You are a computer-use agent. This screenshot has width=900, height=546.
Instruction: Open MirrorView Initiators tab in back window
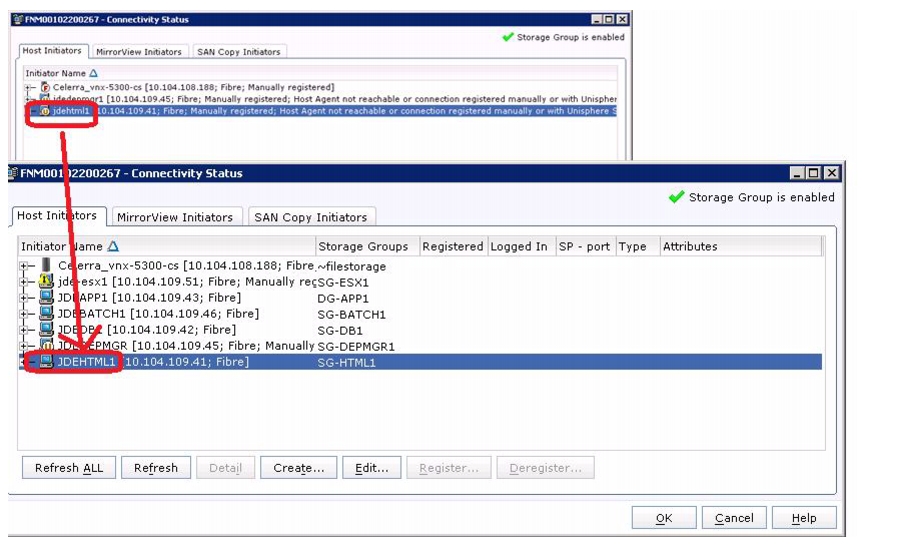coord(139,52)
